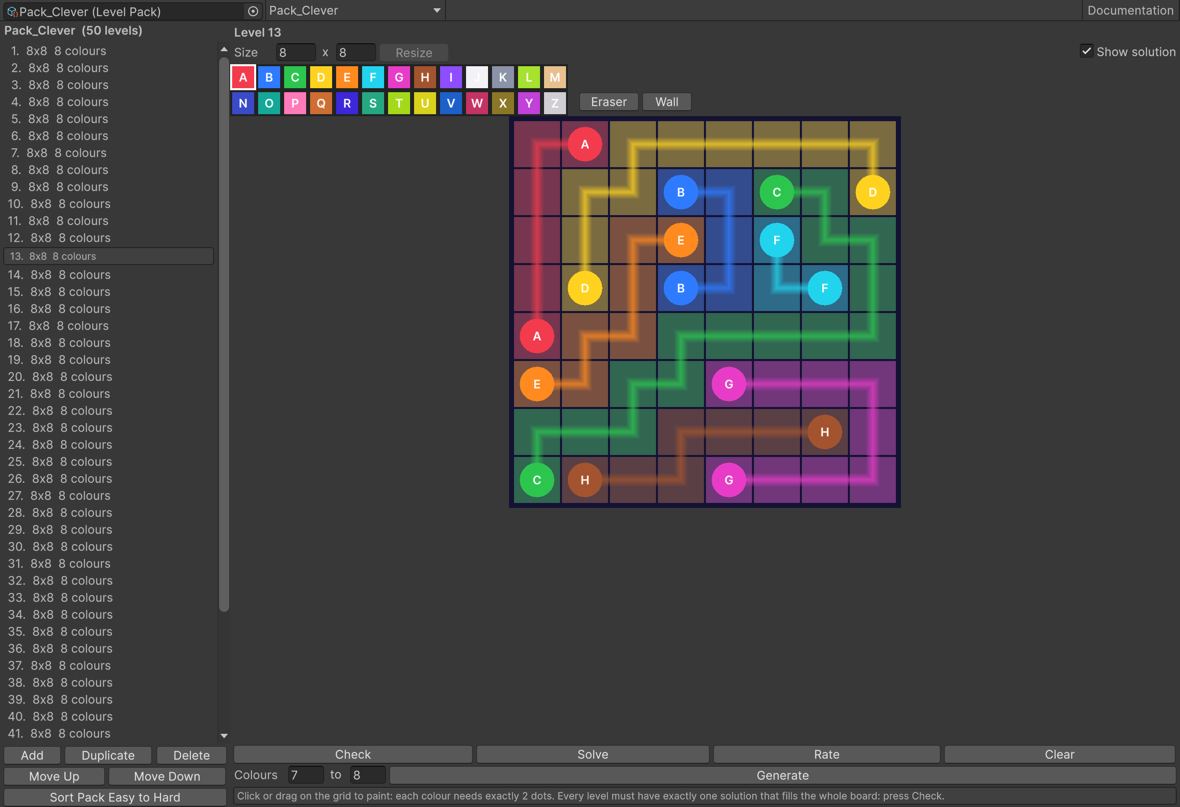1180x807 pixels.
Task: Select the purple I colour swatch
Action: [451, 77]
